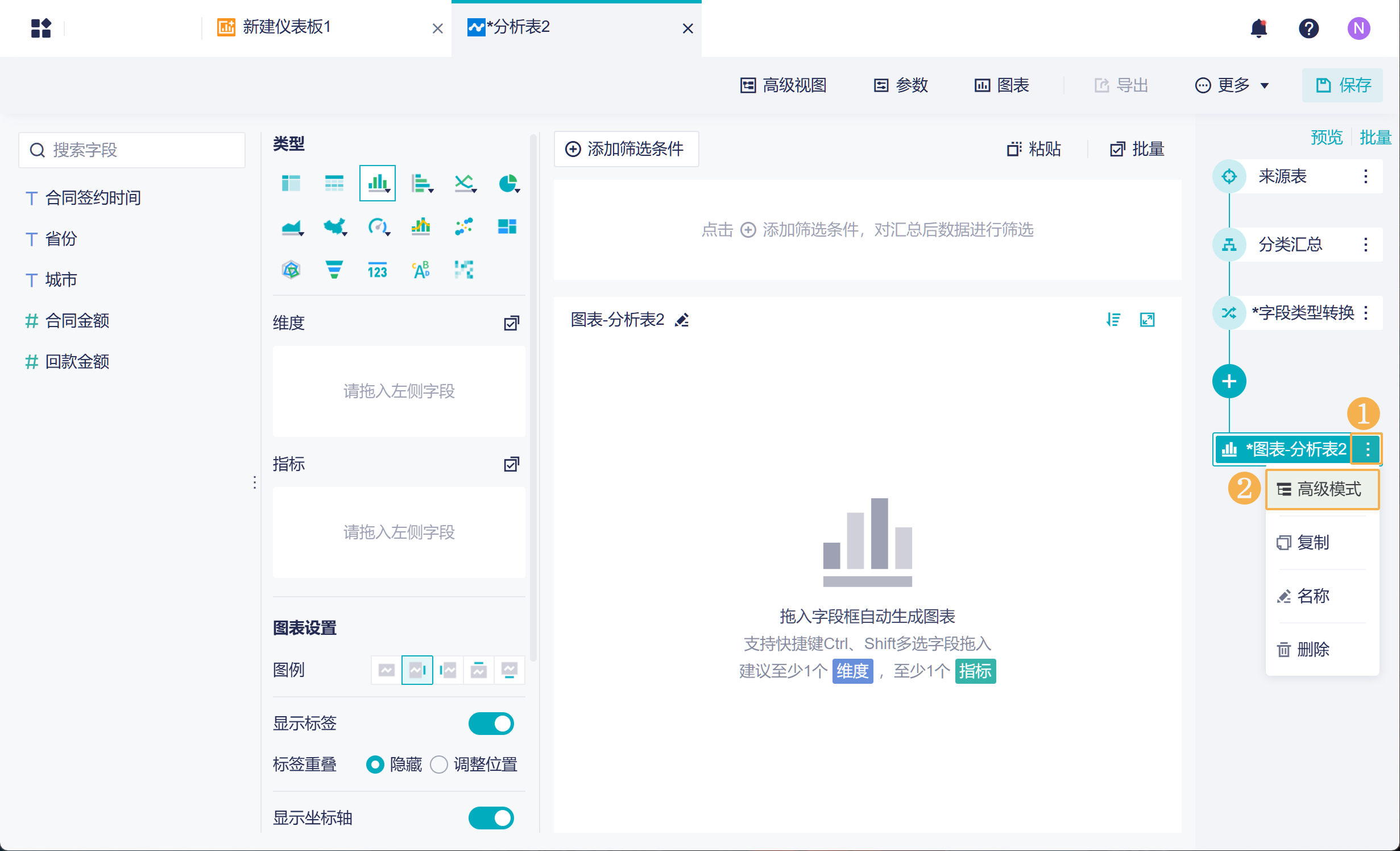The height and width of the screenshot is (851, 1400).
Task: Choose 高级模式 from the context menu
Action: point(1322,489)
